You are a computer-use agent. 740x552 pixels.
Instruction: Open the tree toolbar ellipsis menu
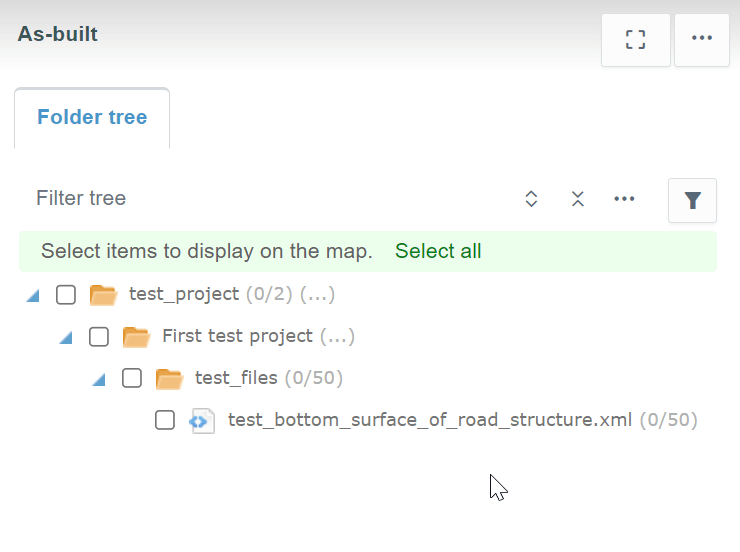pyautogui.click(x=625, y=199)
